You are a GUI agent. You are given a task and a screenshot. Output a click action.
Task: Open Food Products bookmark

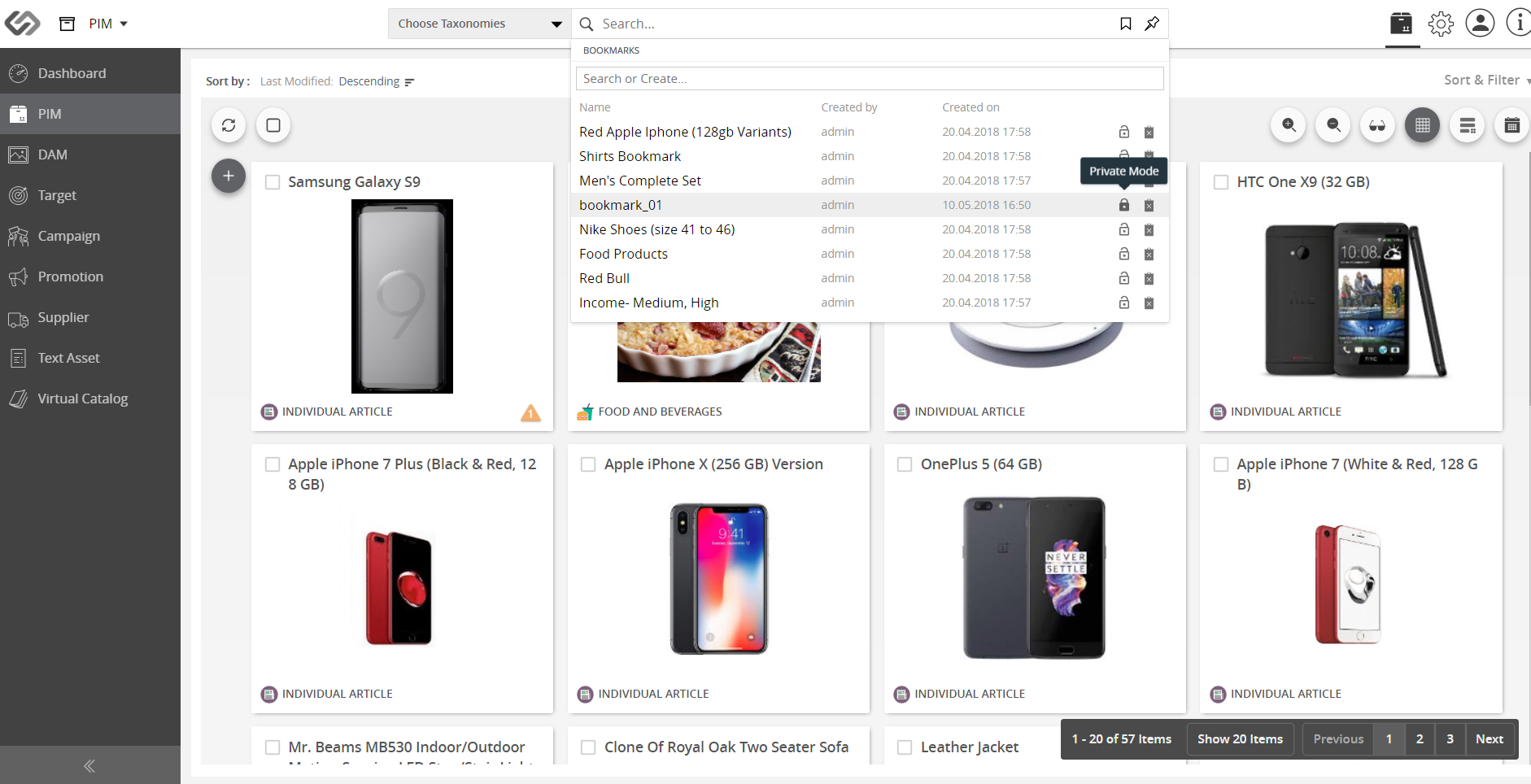point(623,254)
